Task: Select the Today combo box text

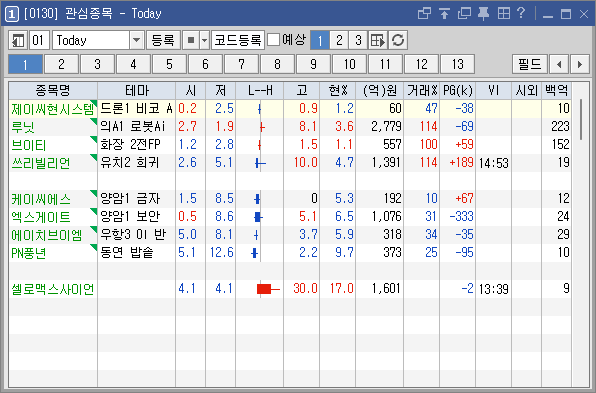Action: tap(91, 40)
